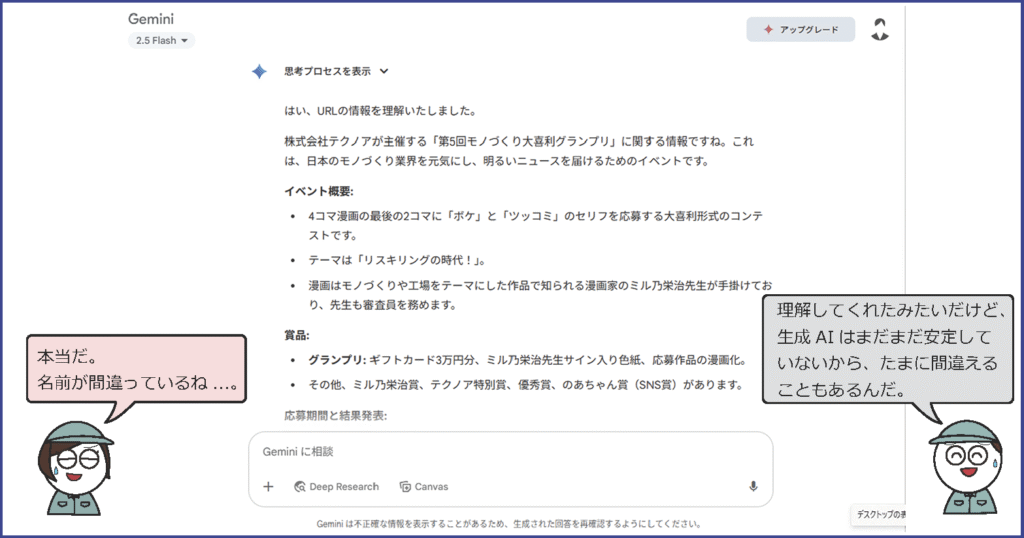
Task: Open the 2.5 Flash model dropdown
Action: click(x=161, y=40)
